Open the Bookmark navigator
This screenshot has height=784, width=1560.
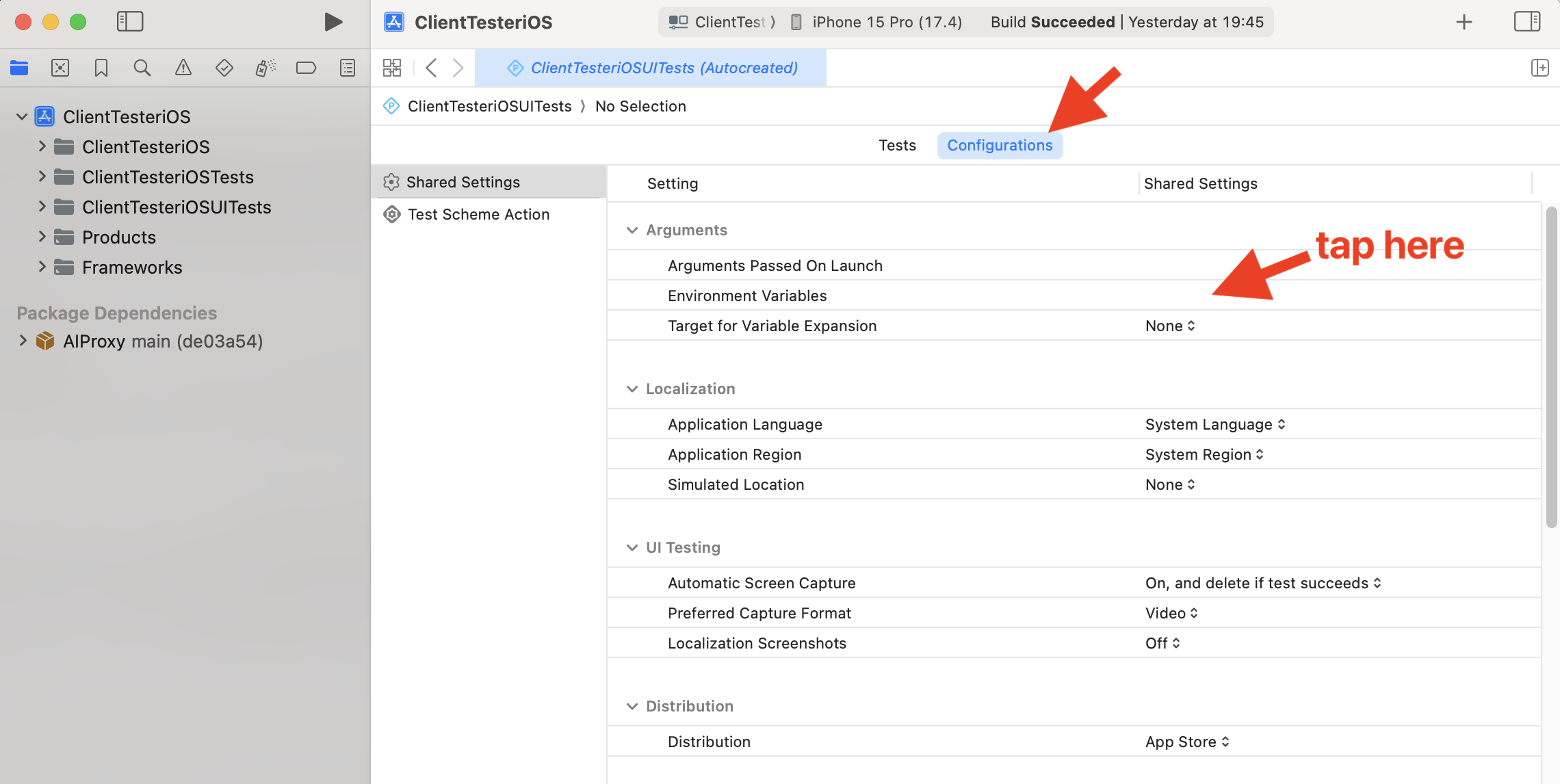(101, 68)
